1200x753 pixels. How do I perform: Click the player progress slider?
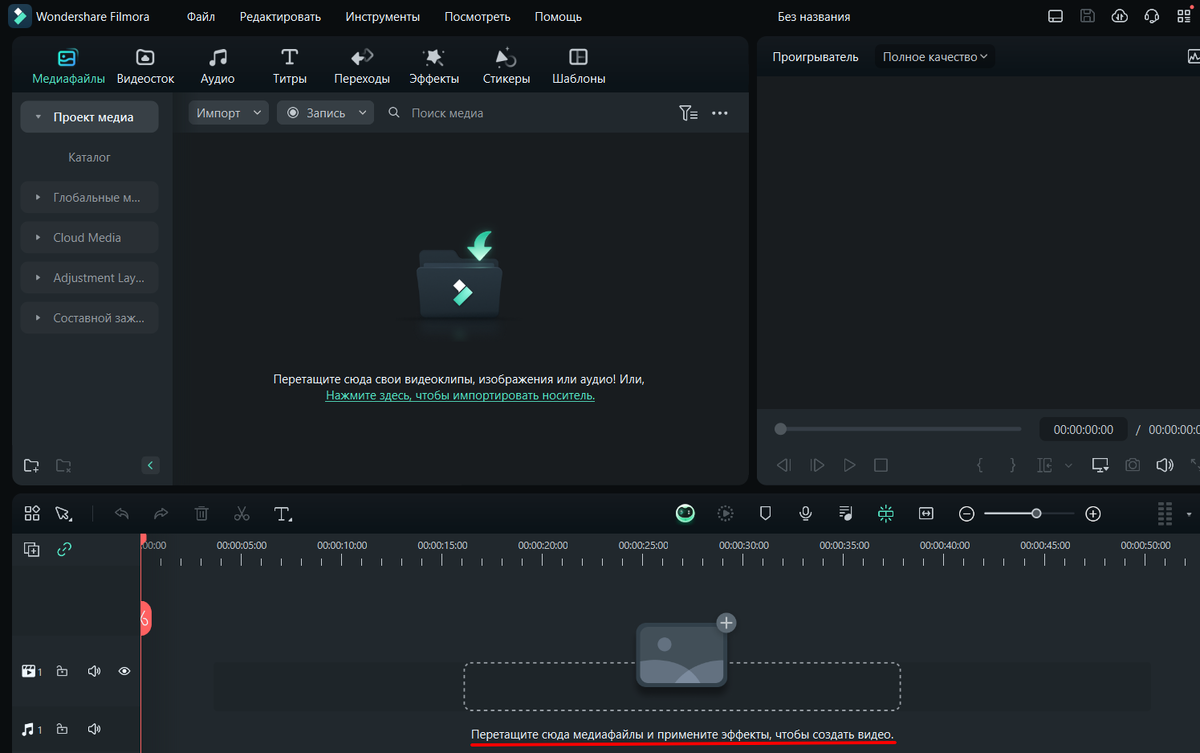(x=898, y=429)
